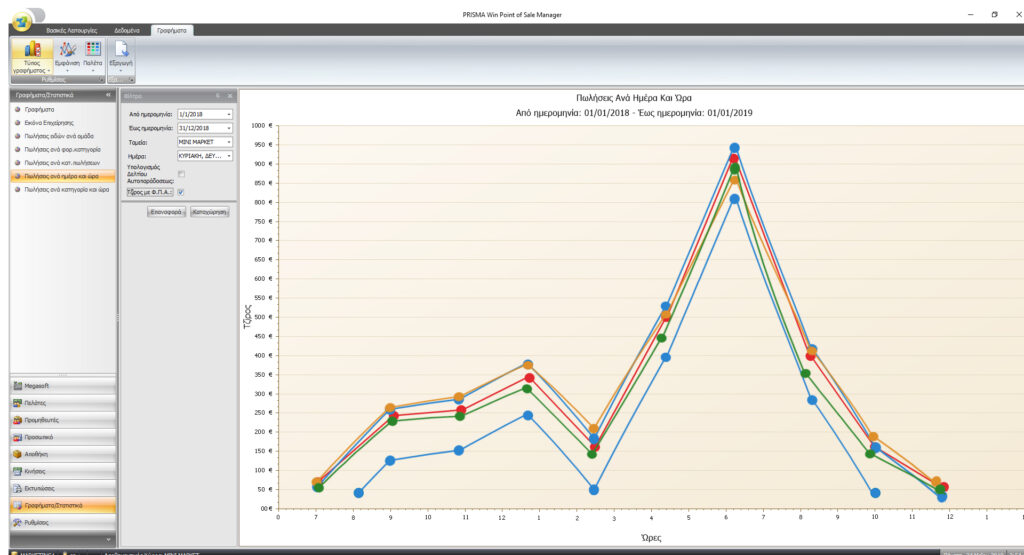Expand the Από ημερομηνία date dropdown
The image size is (1024, 555).
(229, 114)
